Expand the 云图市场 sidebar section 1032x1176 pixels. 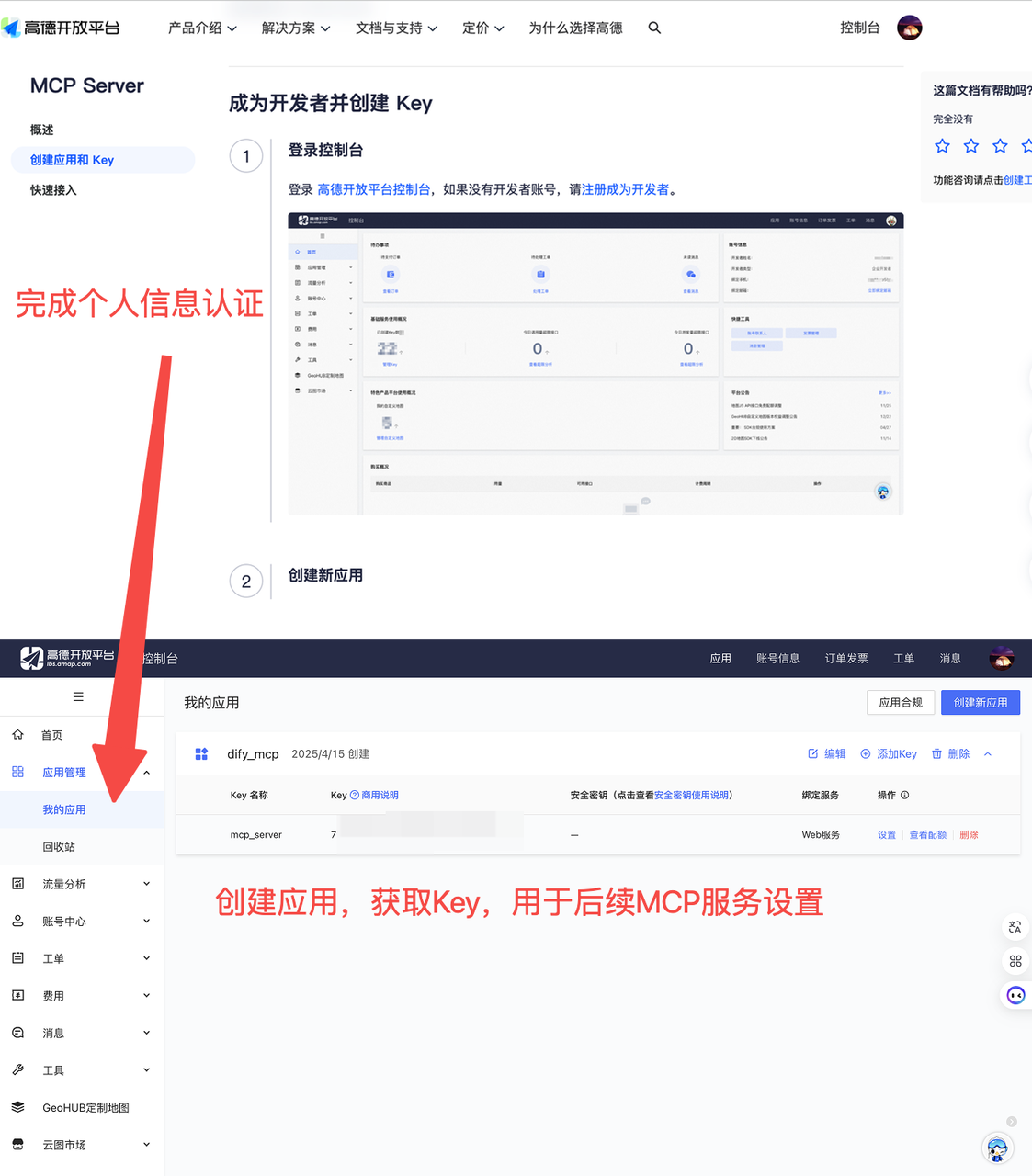click(147, 1145)
